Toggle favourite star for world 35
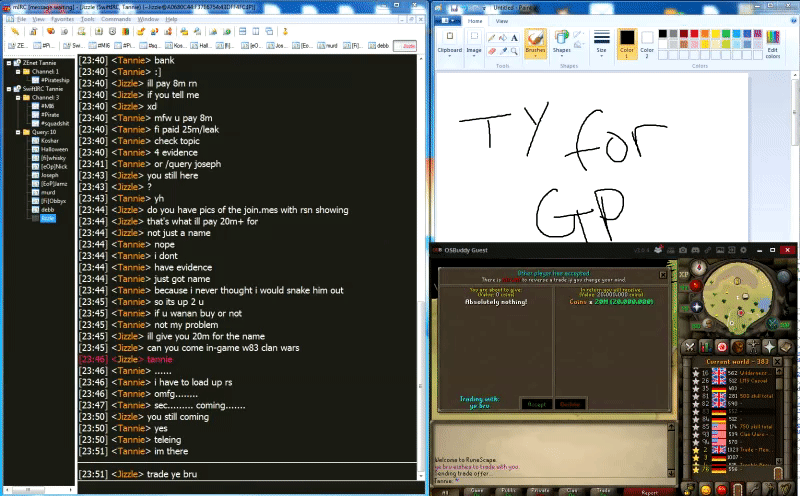 (695, 388)
